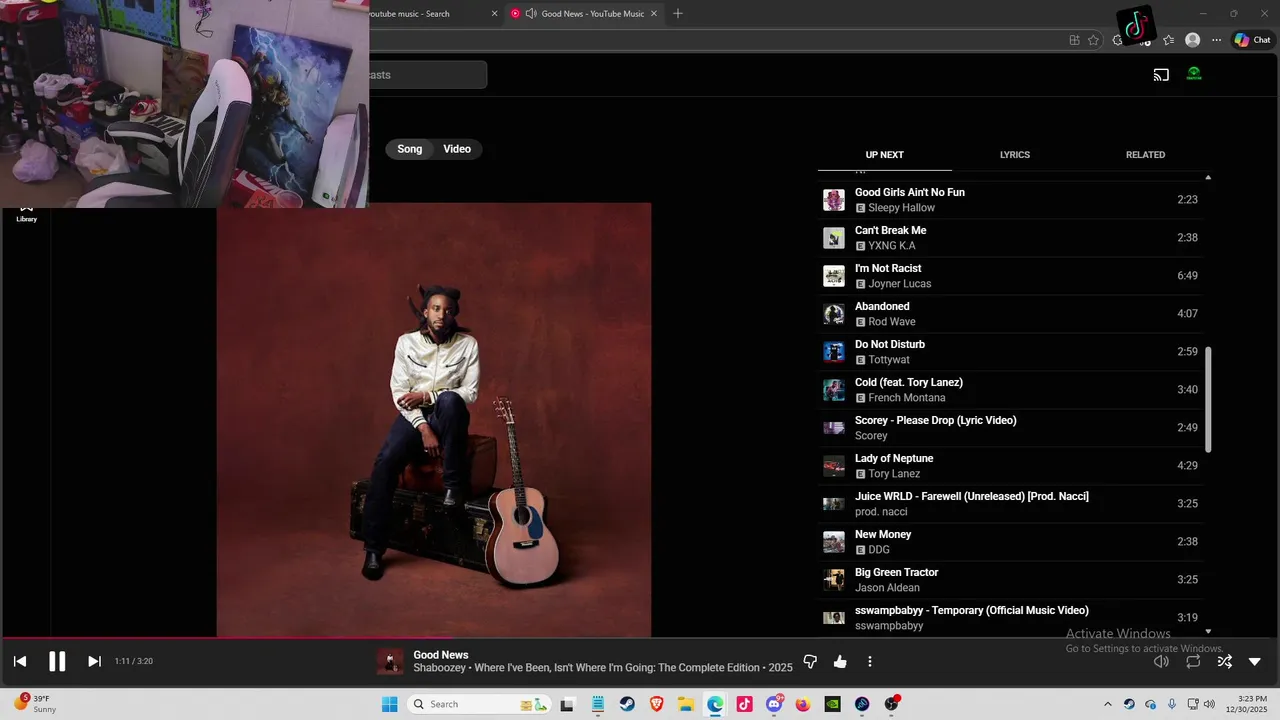Image resolution: width=1280 pixels, height=720 pixels.
Task: Open Firefox from the taskbar
Action: click(803, 704)
